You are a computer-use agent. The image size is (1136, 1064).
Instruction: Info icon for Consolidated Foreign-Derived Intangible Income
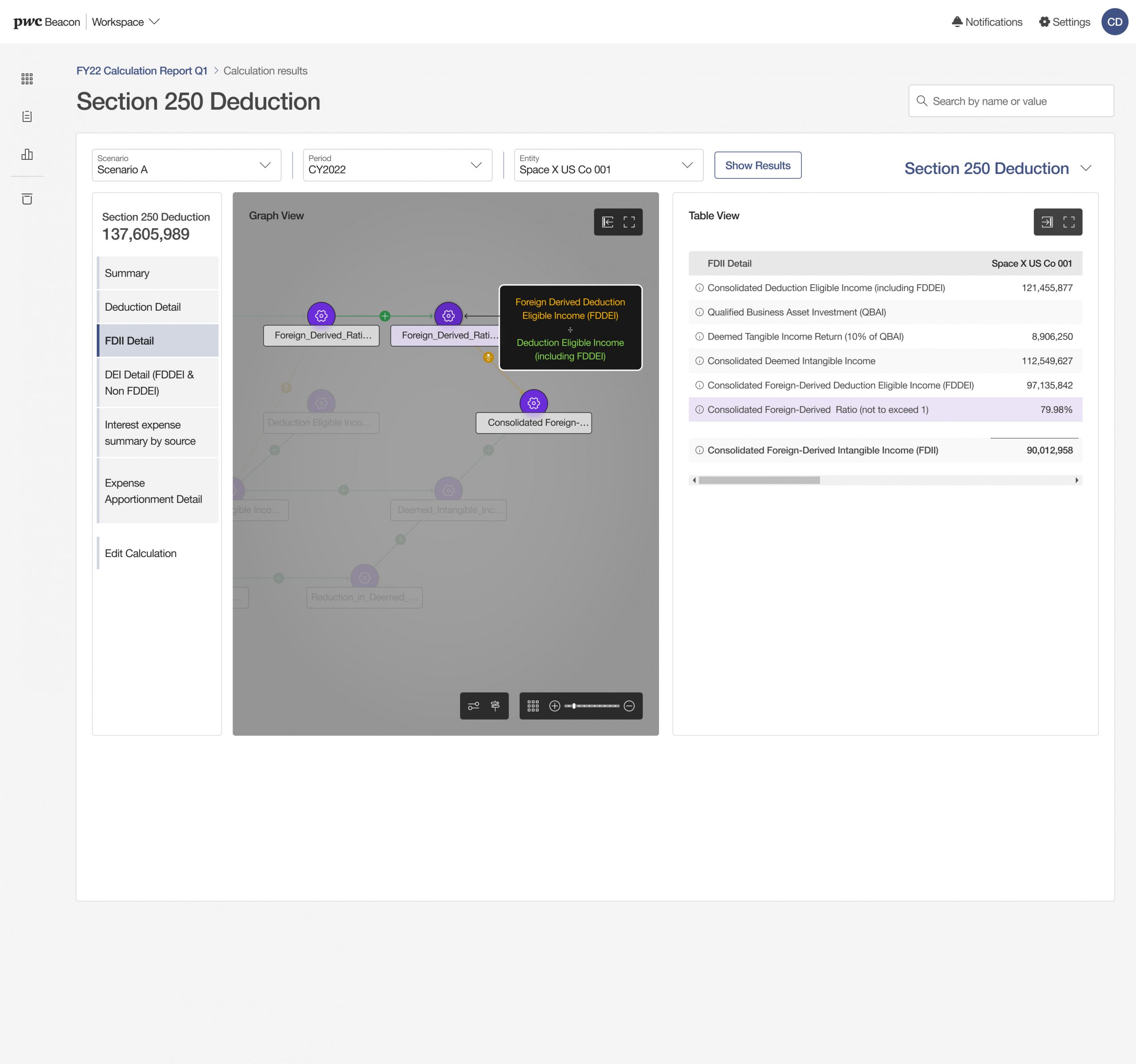tap(699, 450)
